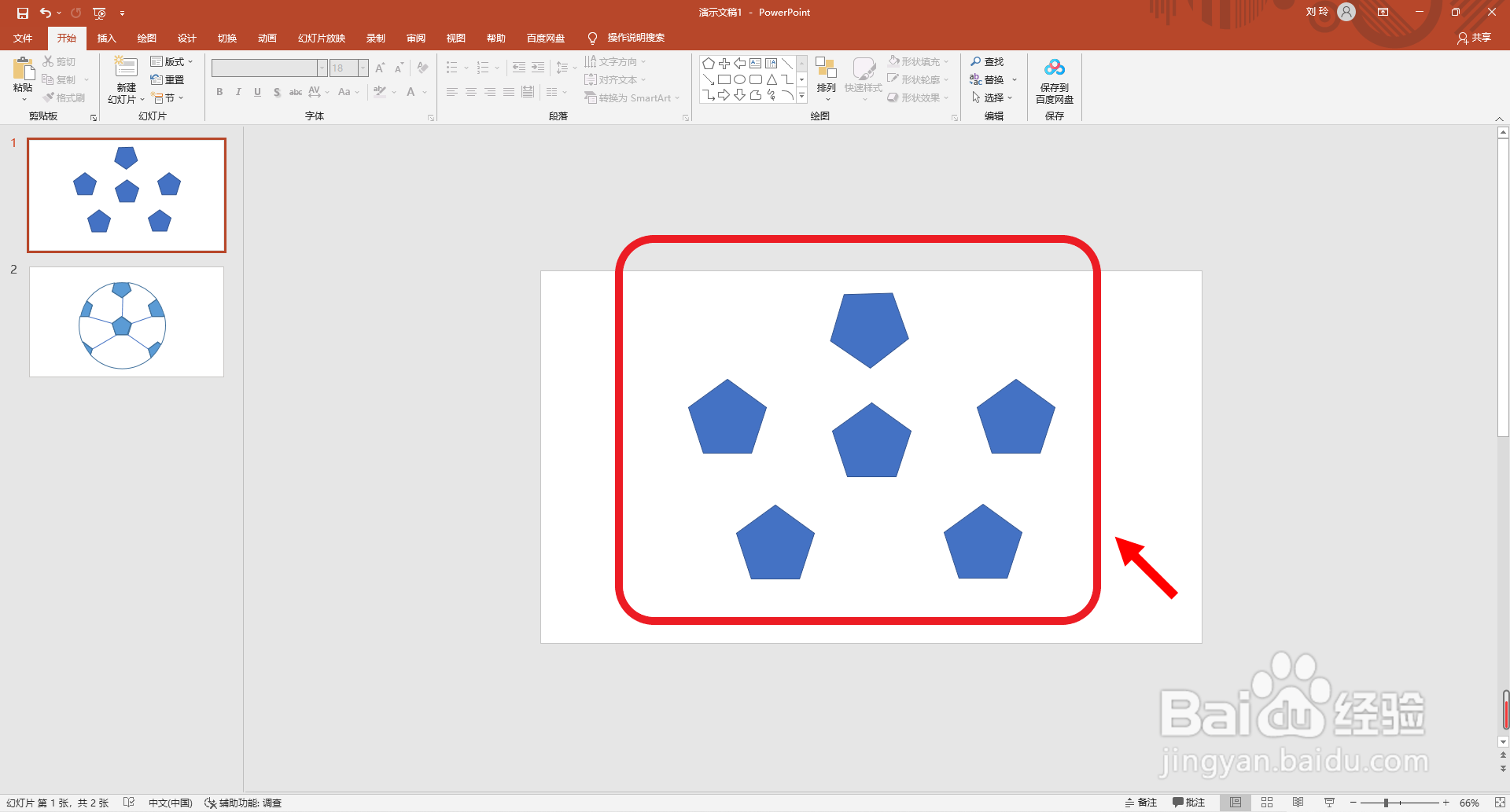The width and height of the screenshot is (1510, 812).
Task: Open the font name combo box dropdown
Action: [322, 68]
